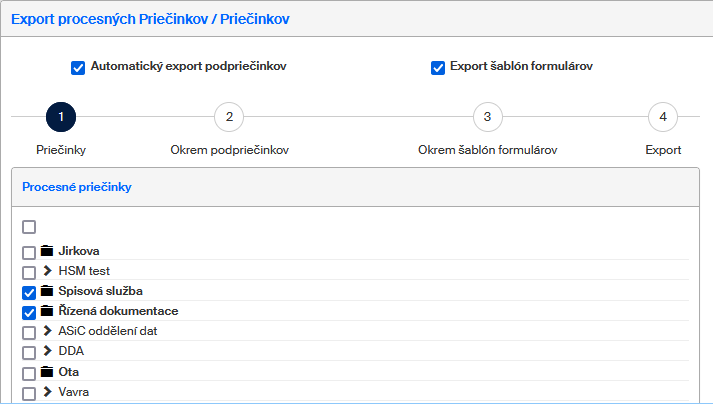Expand the Vavra tree node
This screenshot has width=713, height=404.
pos(46,392)
